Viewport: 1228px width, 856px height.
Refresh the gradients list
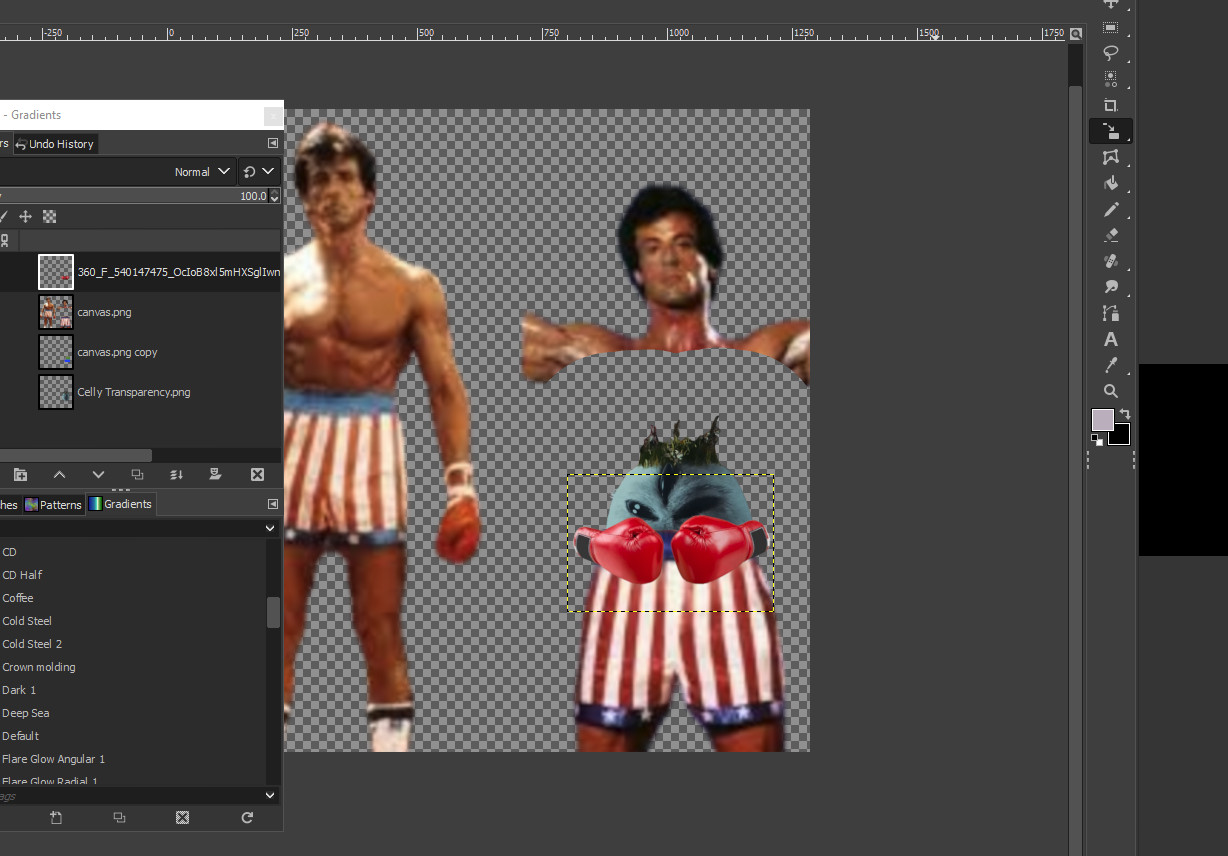point(247,817)
